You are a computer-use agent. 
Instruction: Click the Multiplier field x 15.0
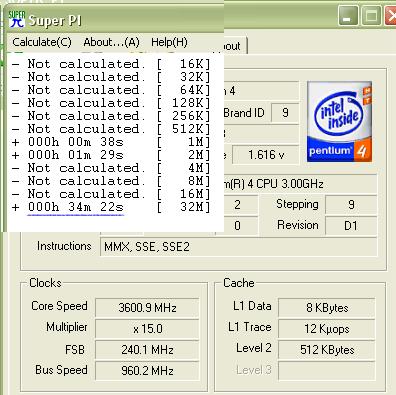tap(147, 329)
